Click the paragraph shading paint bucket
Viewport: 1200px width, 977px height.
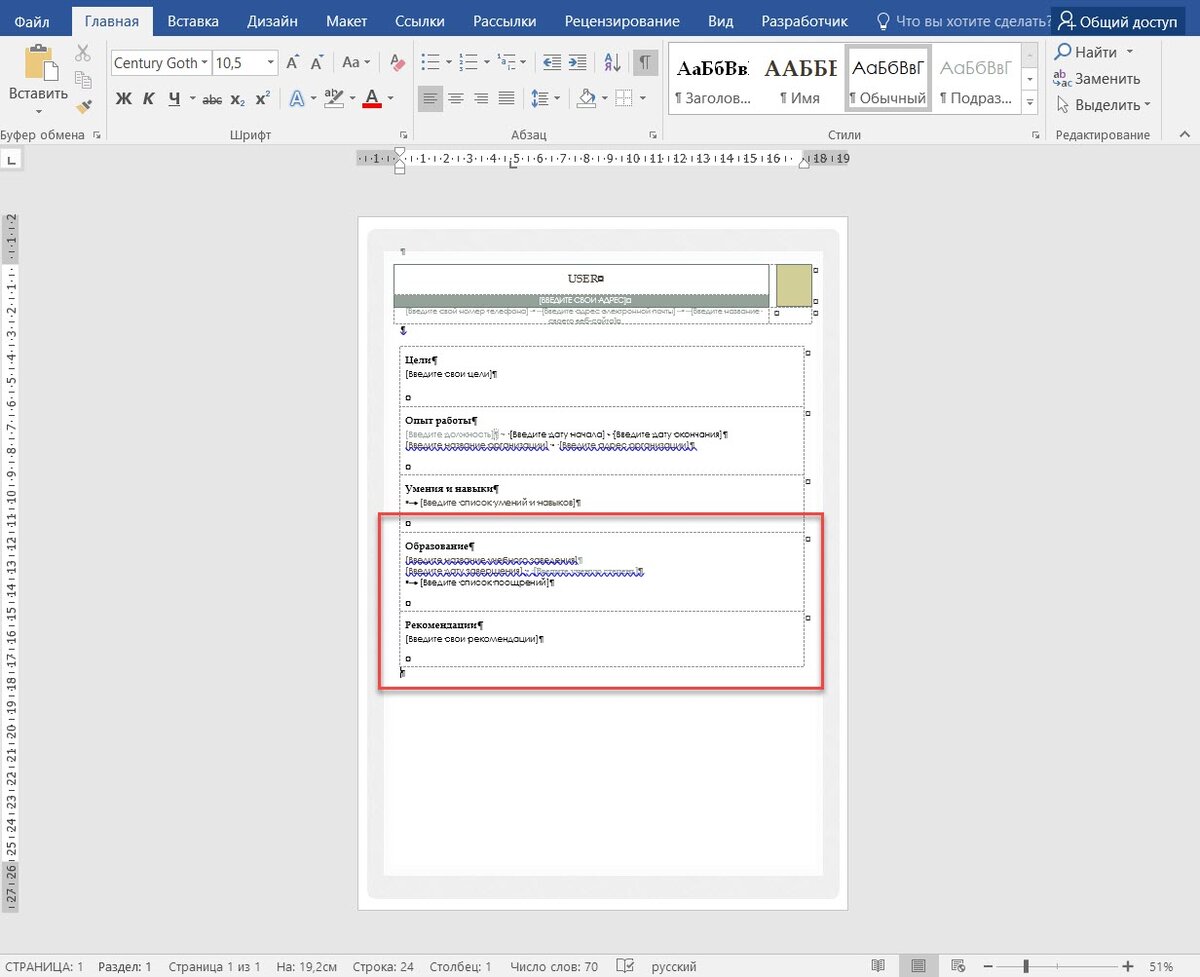(587, 98)
